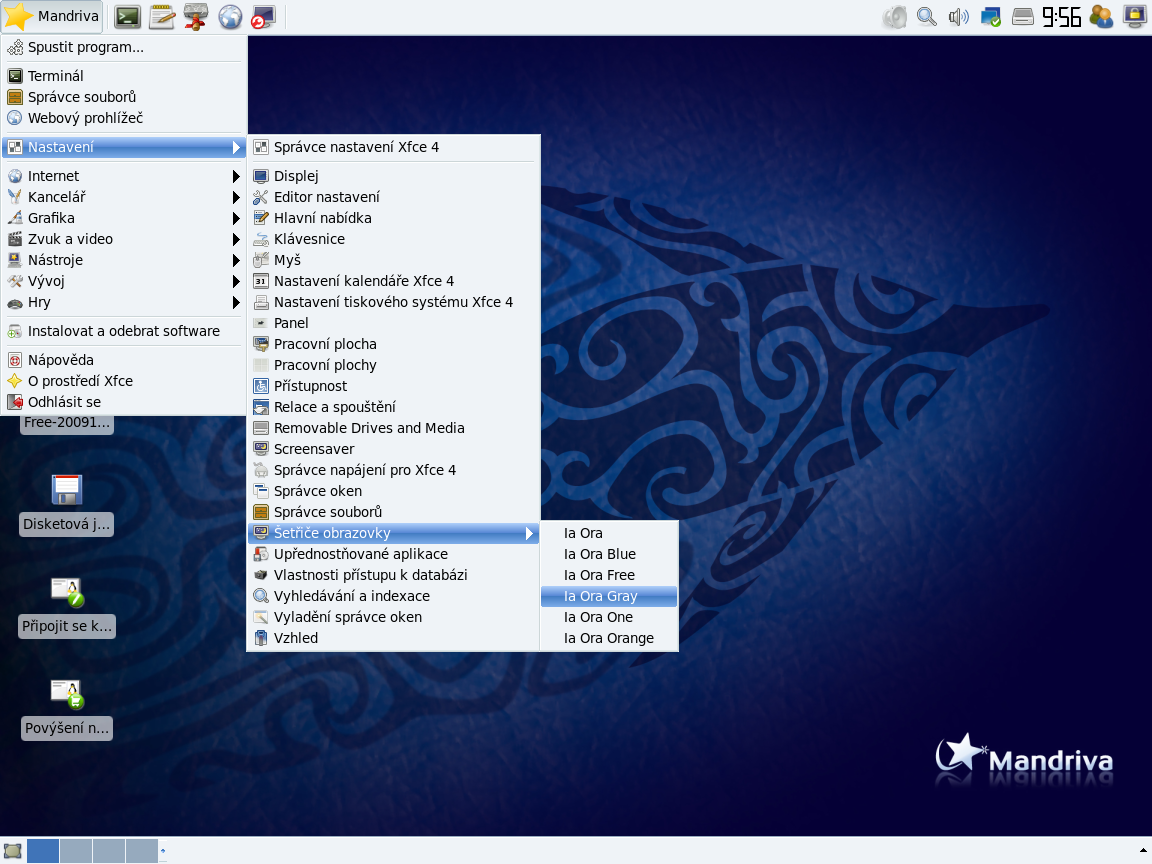Select the Disketová j... floppy desktop icon
Image resolution: width=1152 pixels, height=864 pixels.
[66, 505]
